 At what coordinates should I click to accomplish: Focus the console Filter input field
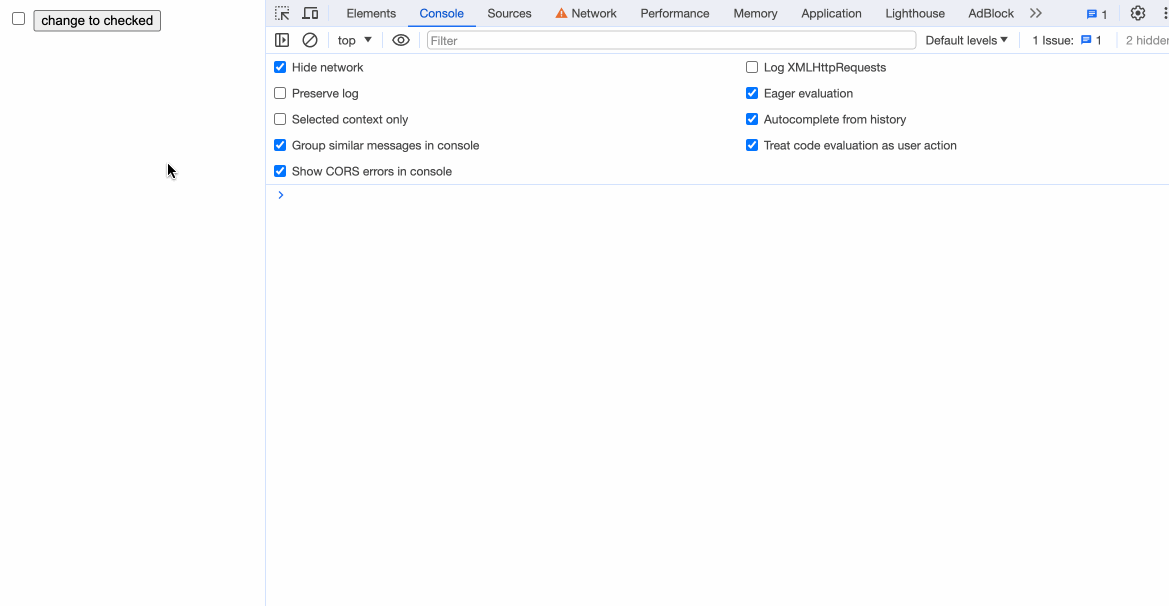pos(671,40)
